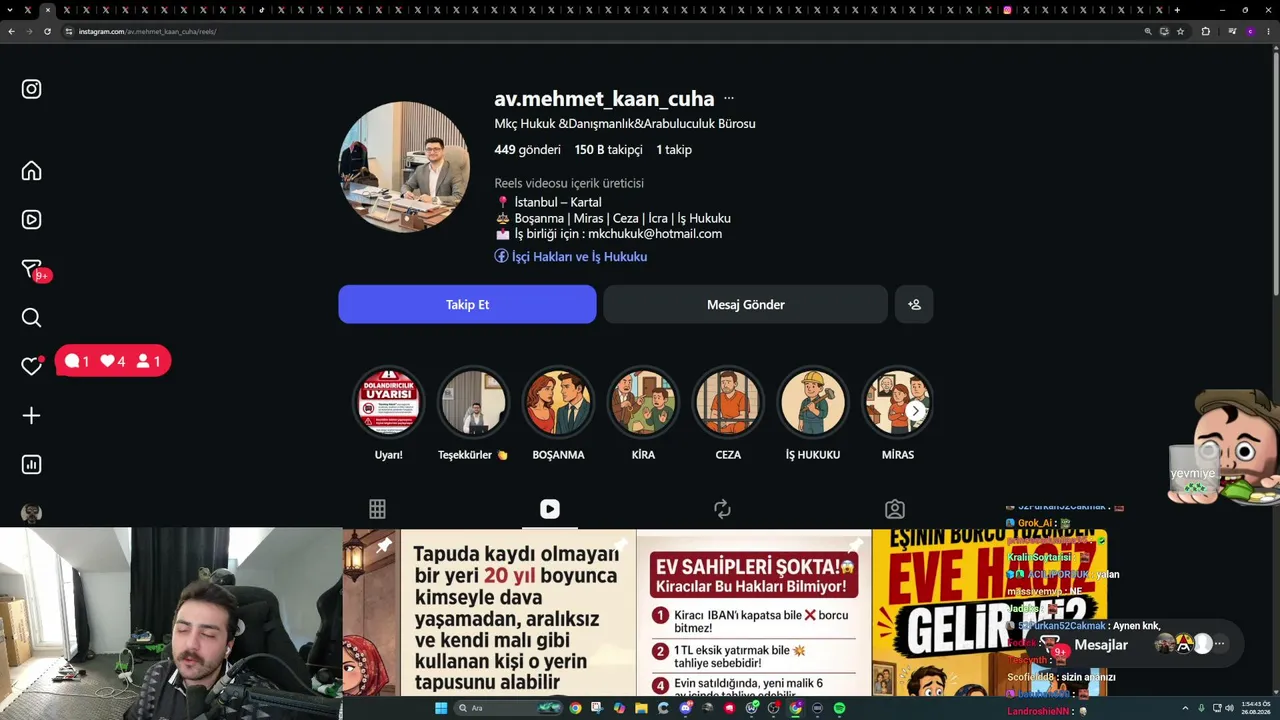
Task: Switch to the Reels tab
Action: click(x=550, y=509)
